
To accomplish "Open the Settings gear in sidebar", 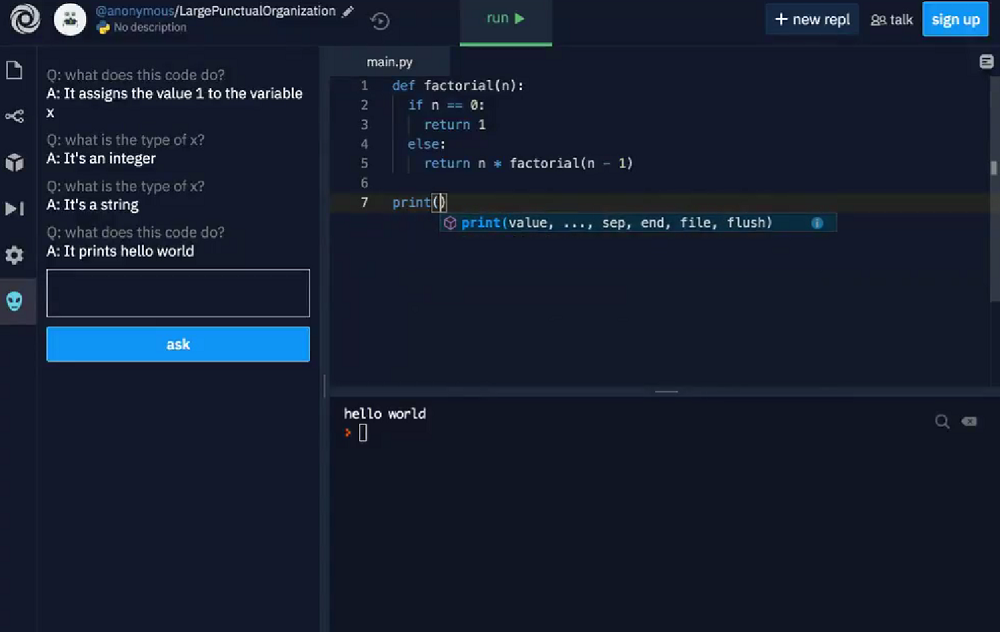I will (14, 255).
